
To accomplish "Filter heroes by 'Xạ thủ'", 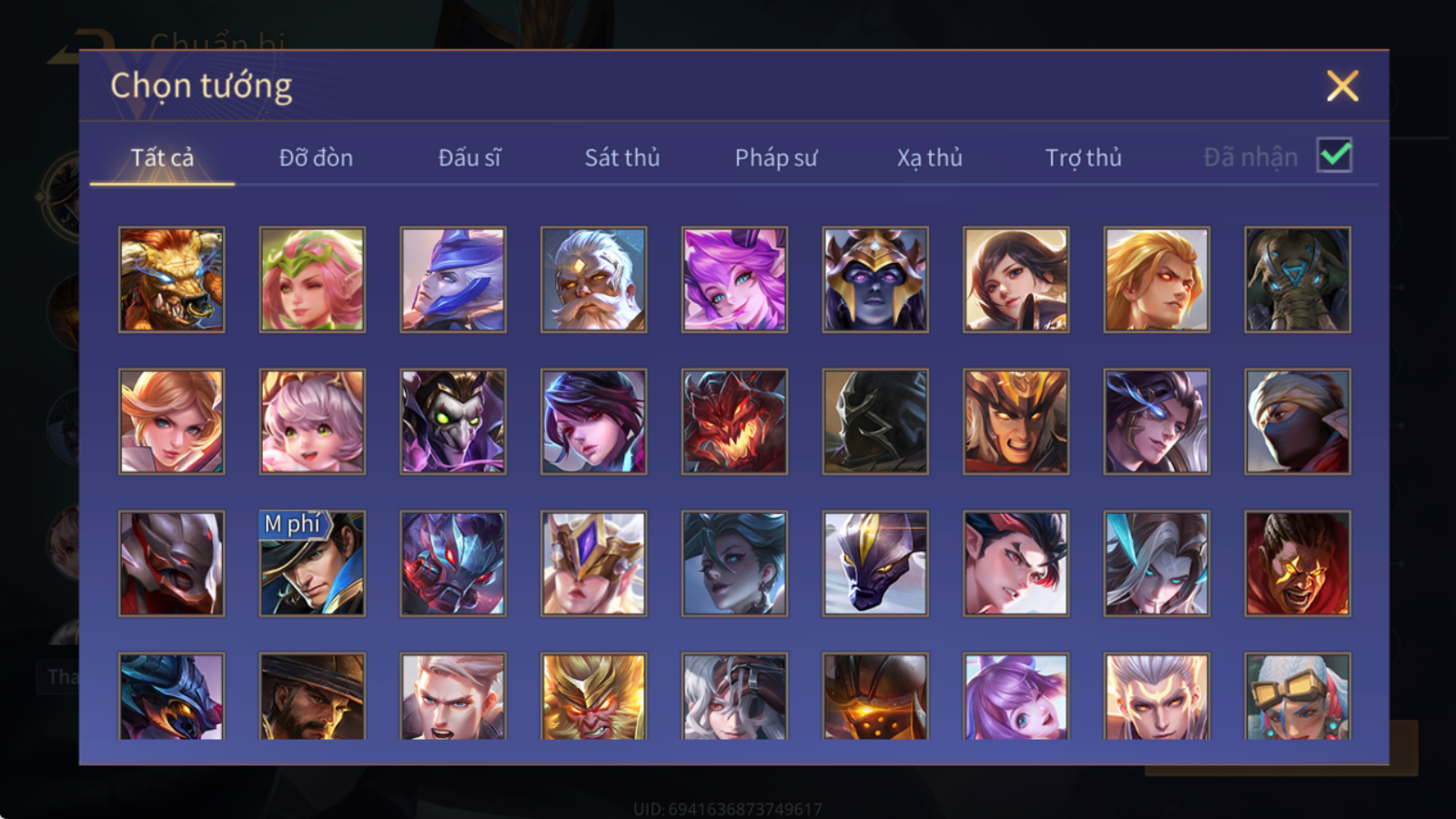I will coord(929,157).
